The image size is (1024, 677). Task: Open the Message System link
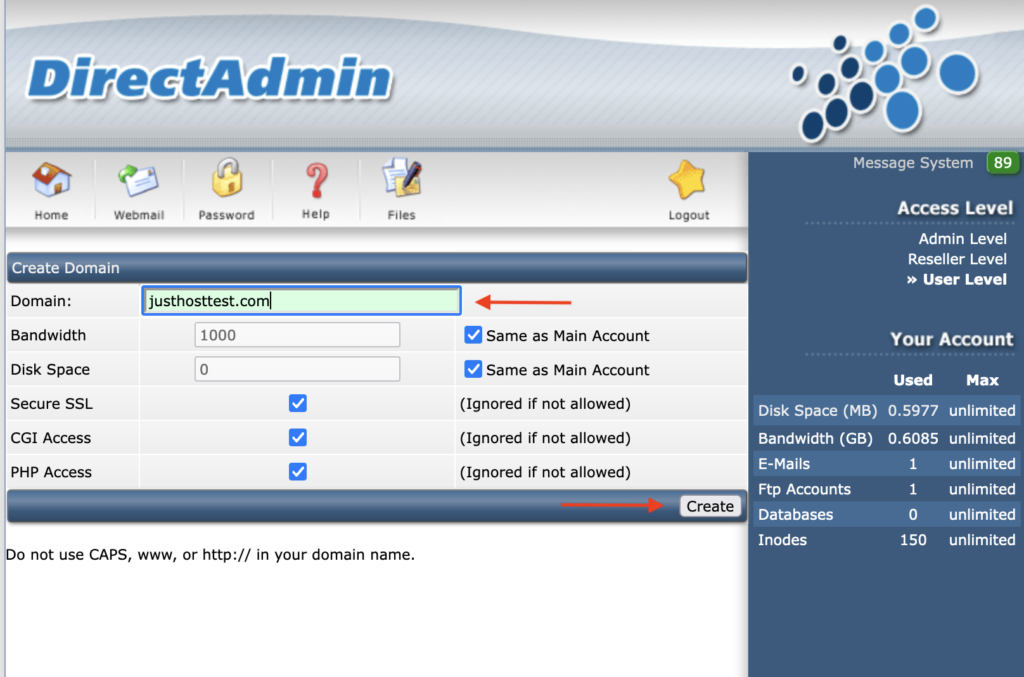pos(912,163)
